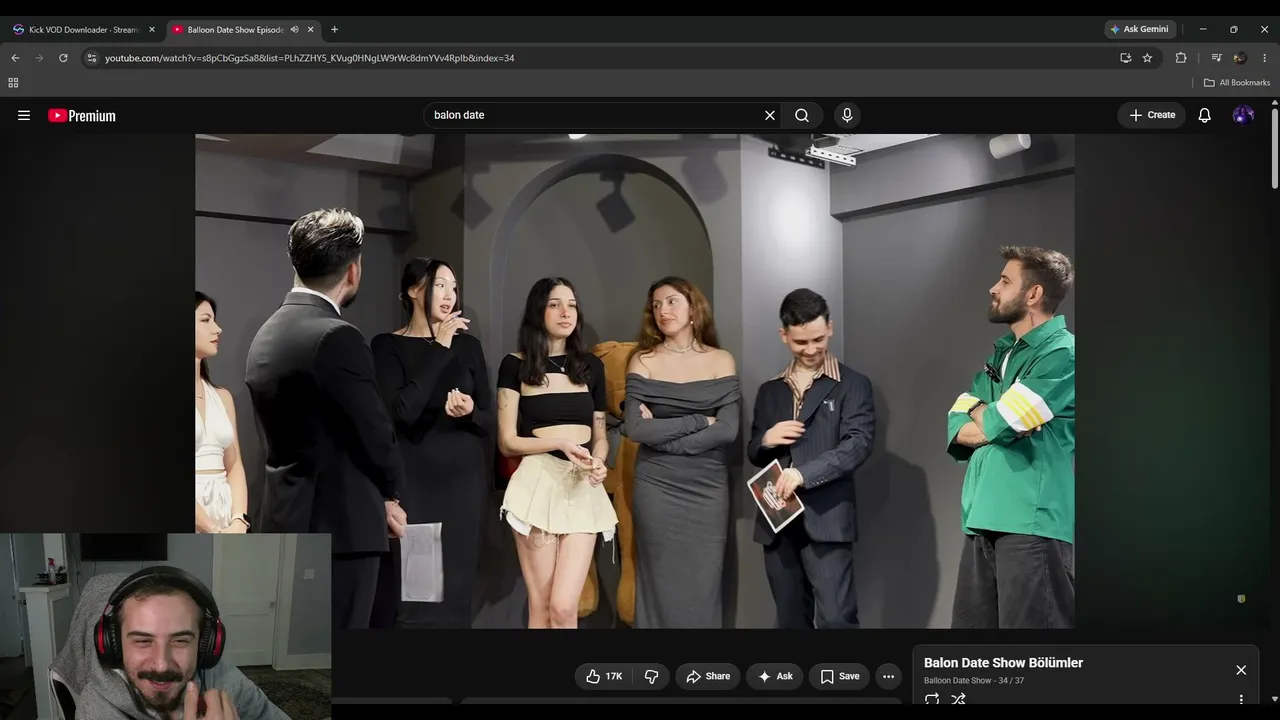
Task: Open the notifications bell
Action: pos(1205,115)
